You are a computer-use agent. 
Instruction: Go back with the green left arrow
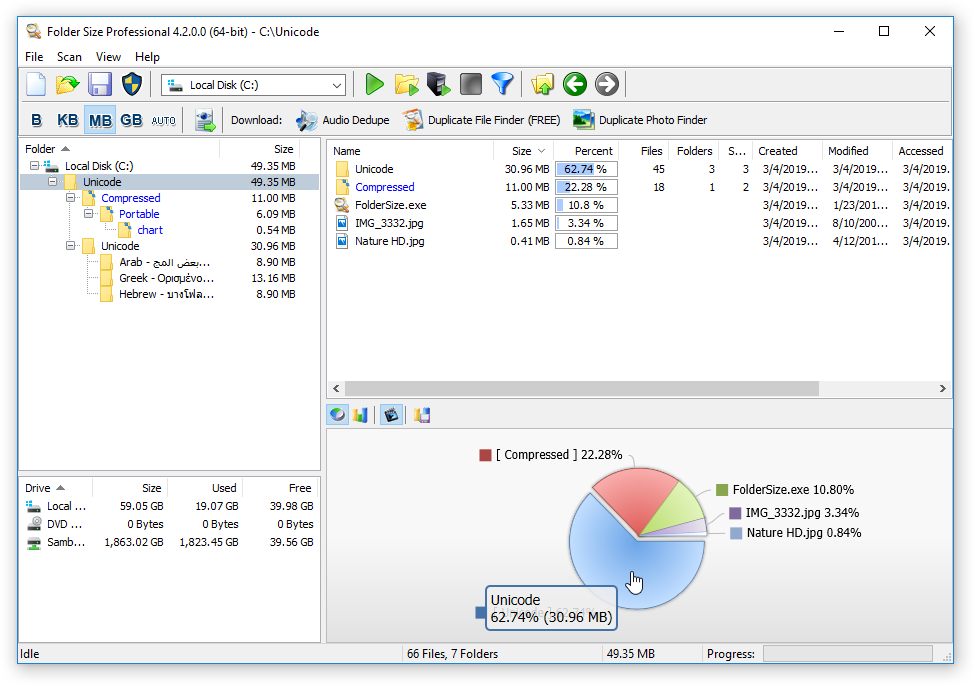pos(574,85)
